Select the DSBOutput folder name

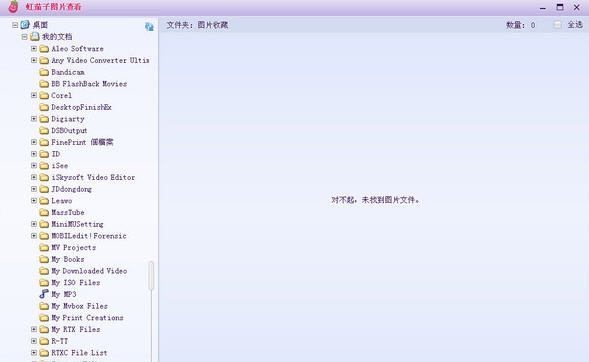[x=69, y=130]
